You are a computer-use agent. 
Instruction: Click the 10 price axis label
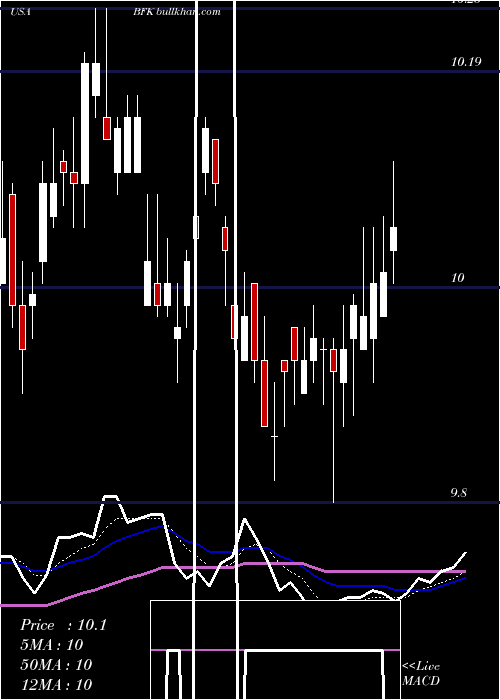[x=457, y=278]
